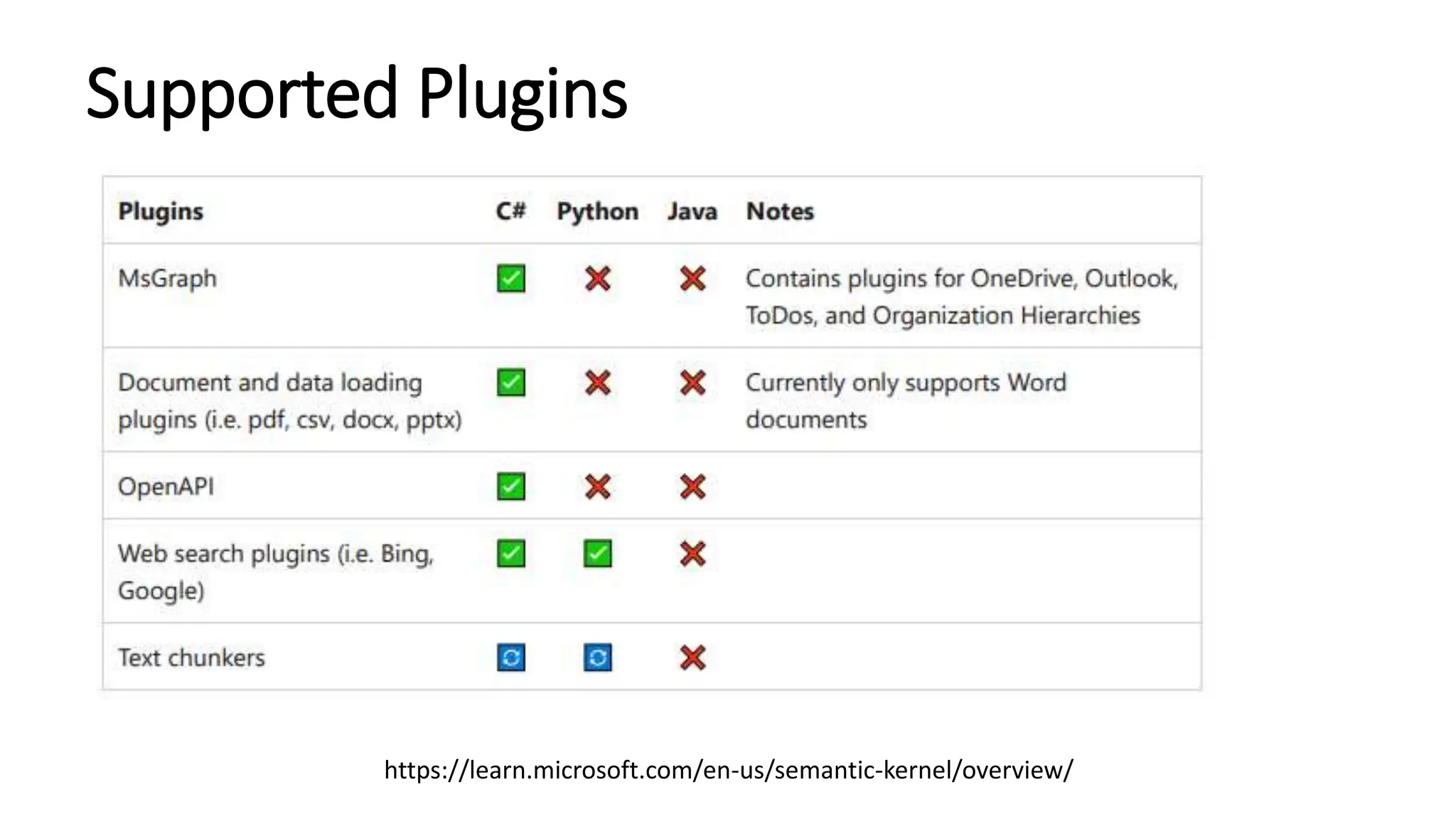Click green check for Document loading C#
1456x819 pixels.
511,382
